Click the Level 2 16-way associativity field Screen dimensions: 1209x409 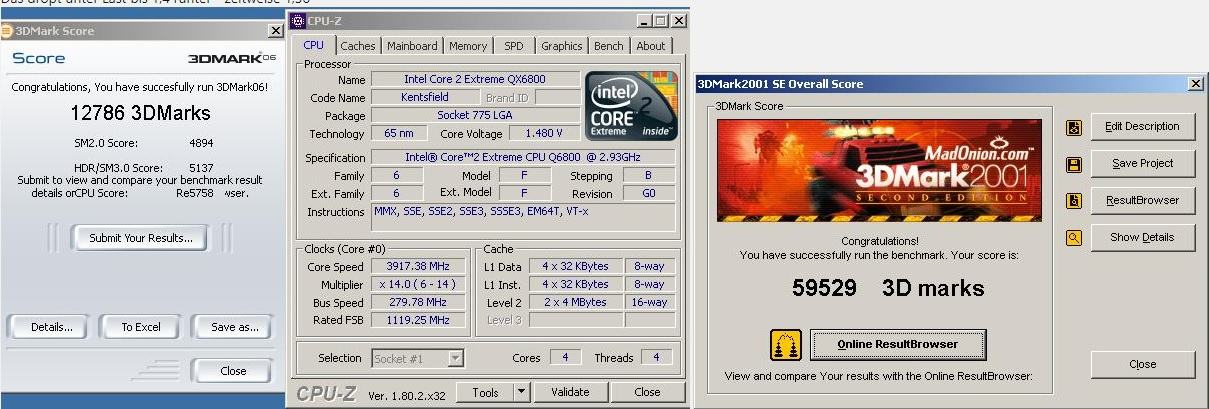(650, 302)
